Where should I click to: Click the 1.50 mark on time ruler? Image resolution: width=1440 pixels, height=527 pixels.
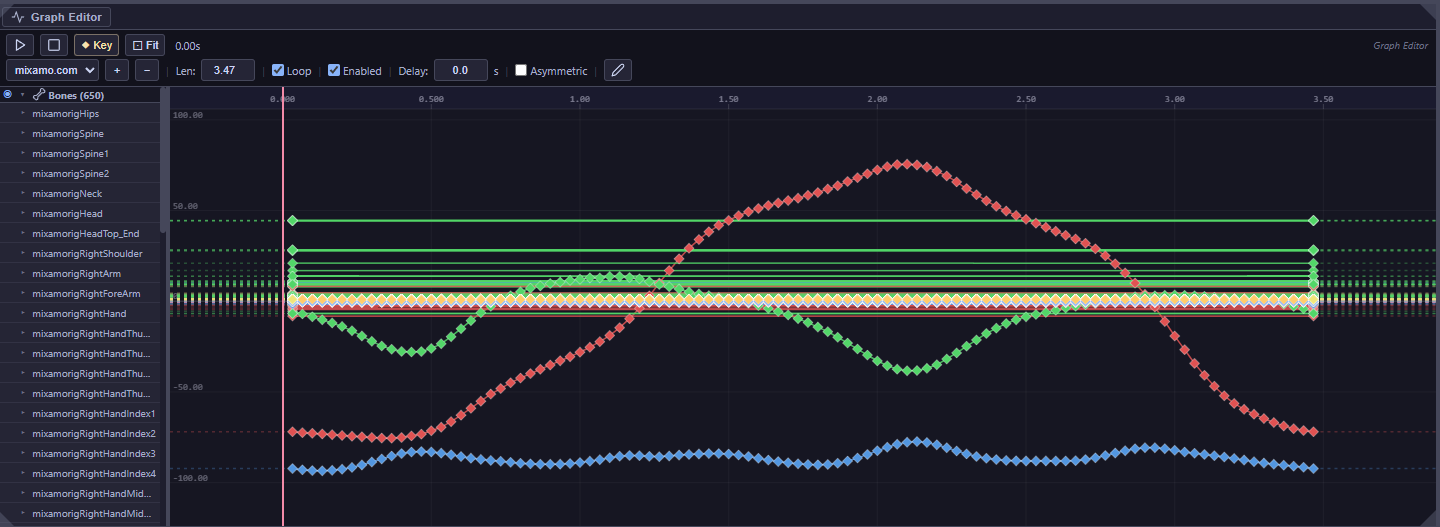pos(729,99)
